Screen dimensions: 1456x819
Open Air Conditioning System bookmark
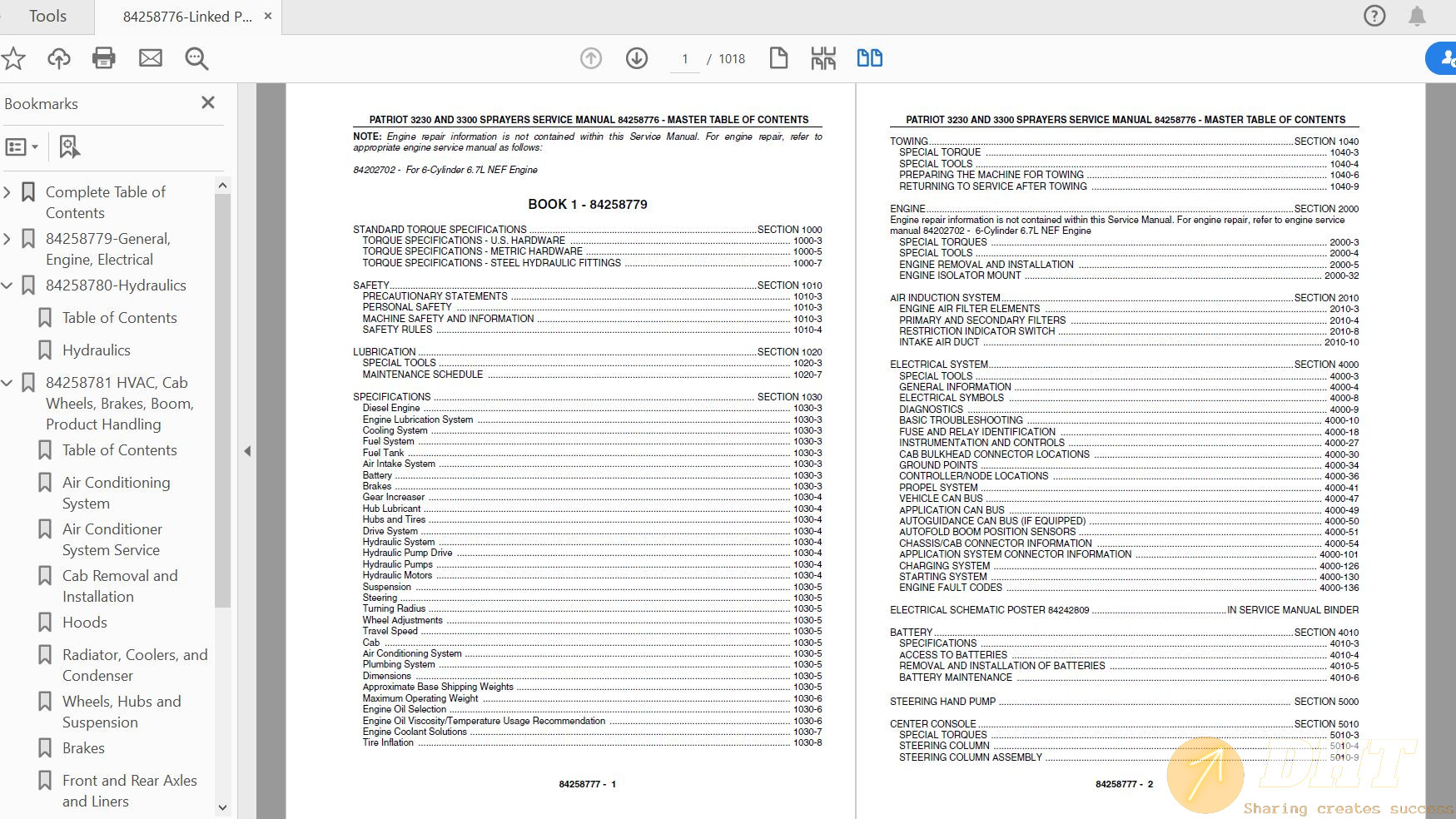click(x=117, y=493)
